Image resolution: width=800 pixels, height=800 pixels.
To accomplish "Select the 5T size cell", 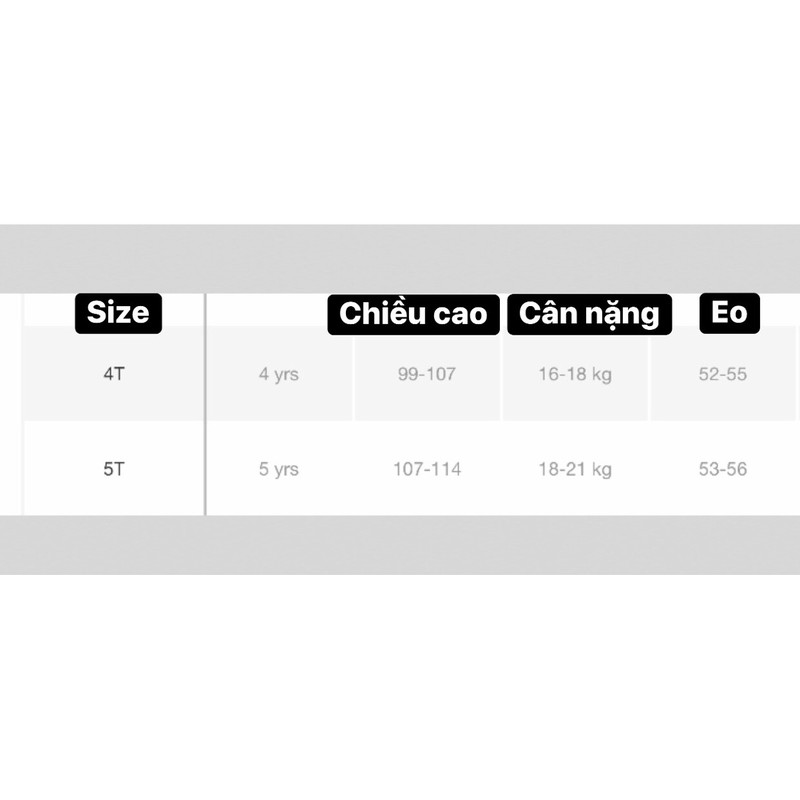I will click(x=114, y=469).
